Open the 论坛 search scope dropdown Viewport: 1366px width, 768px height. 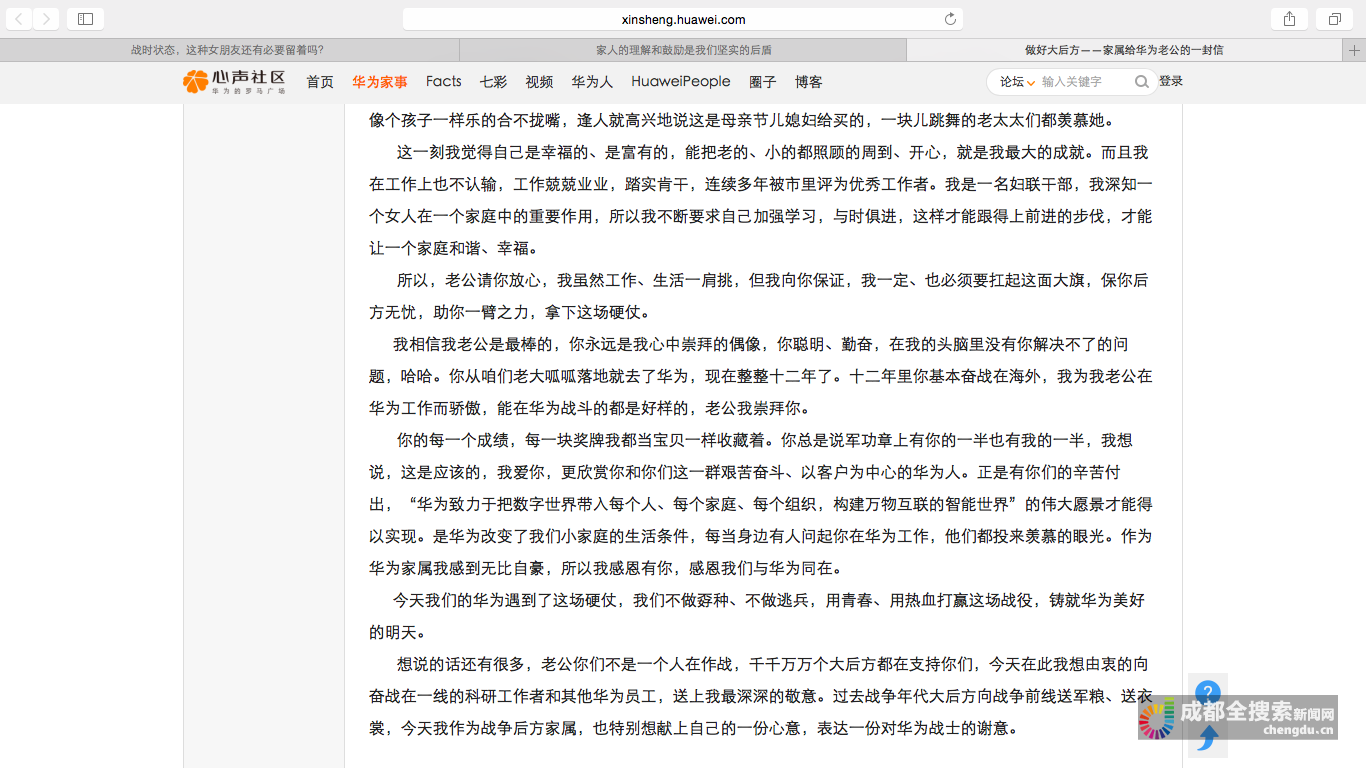pyautogui.click(x=1017, y=82)
